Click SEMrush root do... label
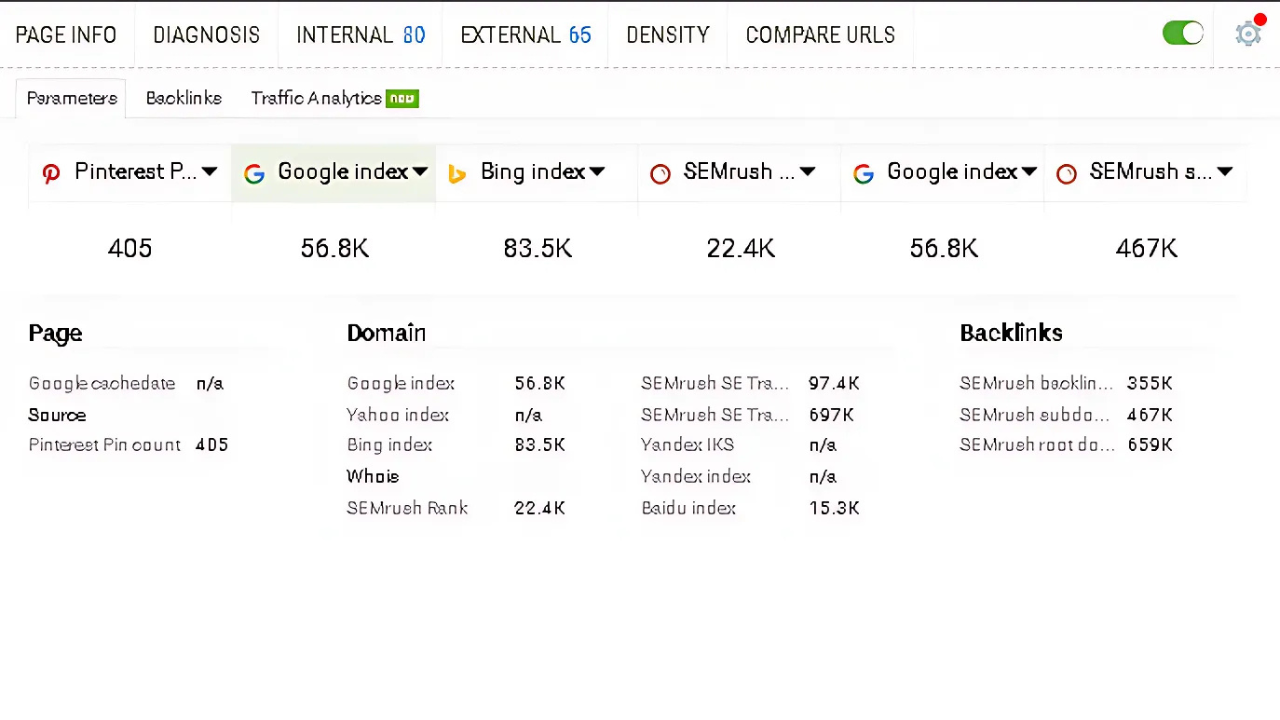 click(x=1037, y=445)
